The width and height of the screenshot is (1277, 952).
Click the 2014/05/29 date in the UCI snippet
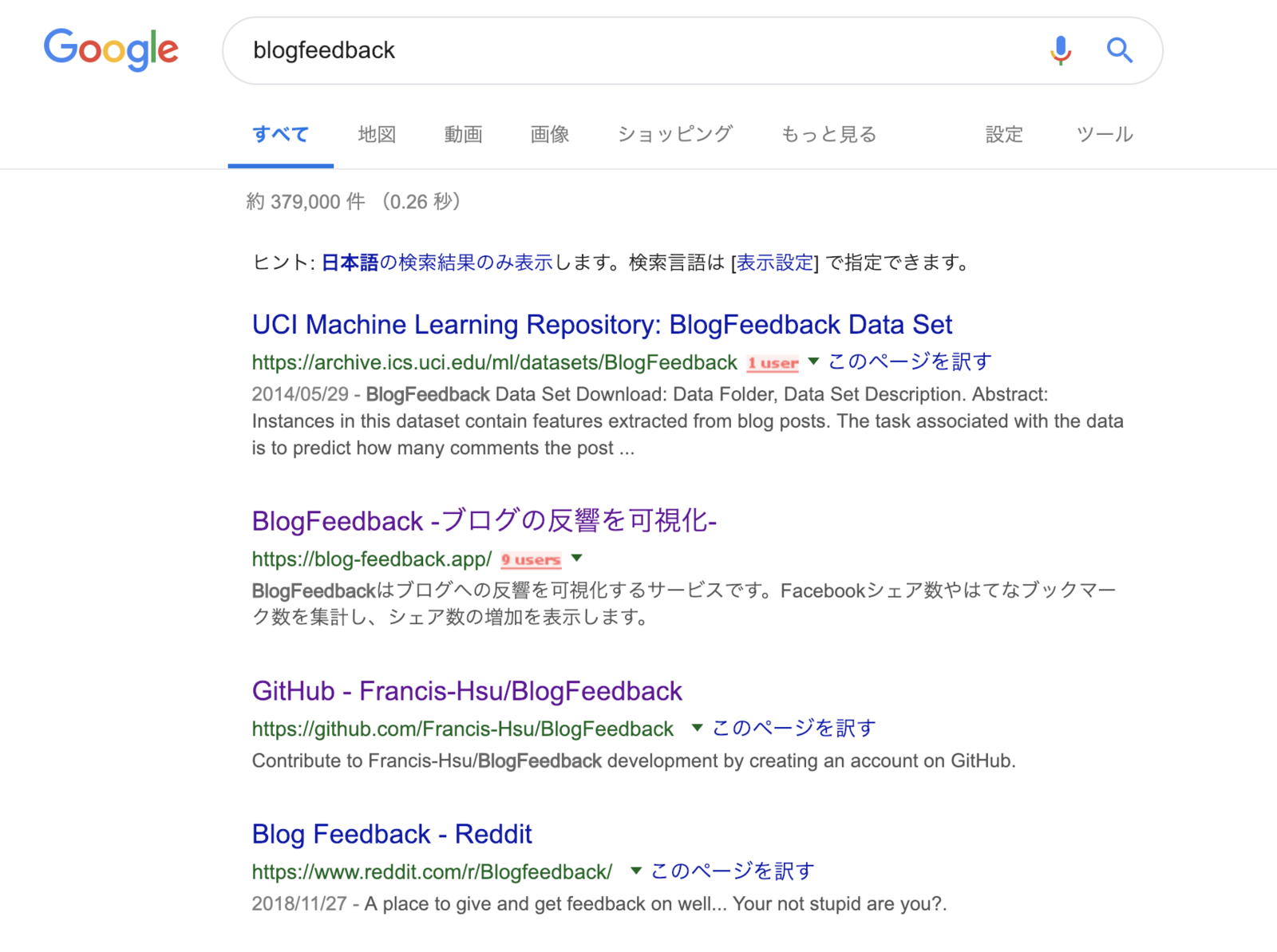click(300, 394)
